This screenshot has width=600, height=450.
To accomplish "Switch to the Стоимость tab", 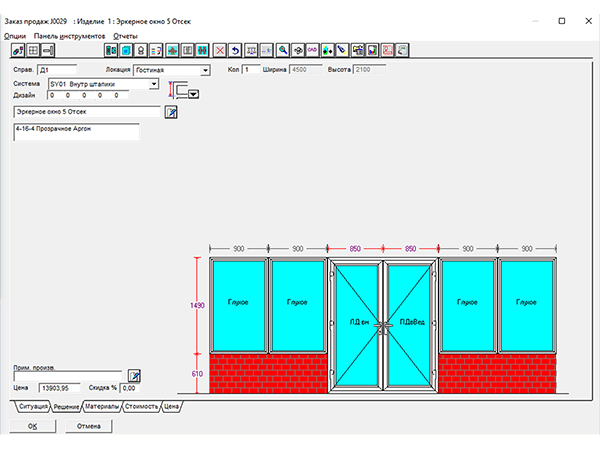I will (140, 408).
